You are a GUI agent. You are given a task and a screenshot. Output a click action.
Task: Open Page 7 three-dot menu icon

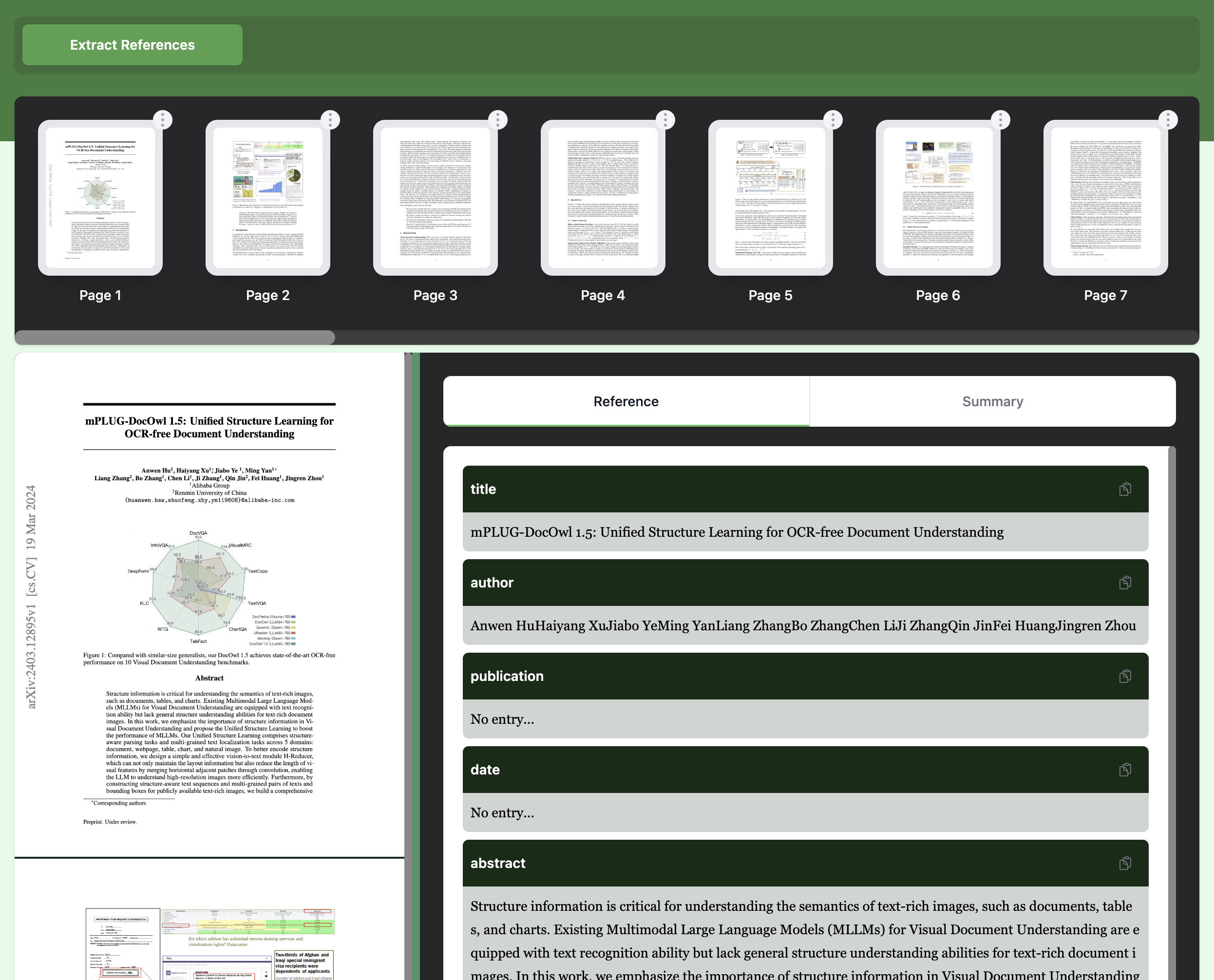(x=1168, y=119)
